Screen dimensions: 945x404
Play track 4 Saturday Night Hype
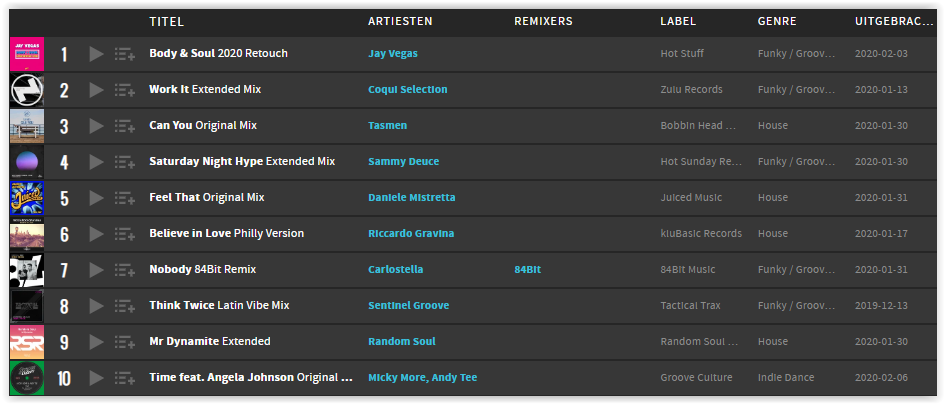click(x=96, y=162)
